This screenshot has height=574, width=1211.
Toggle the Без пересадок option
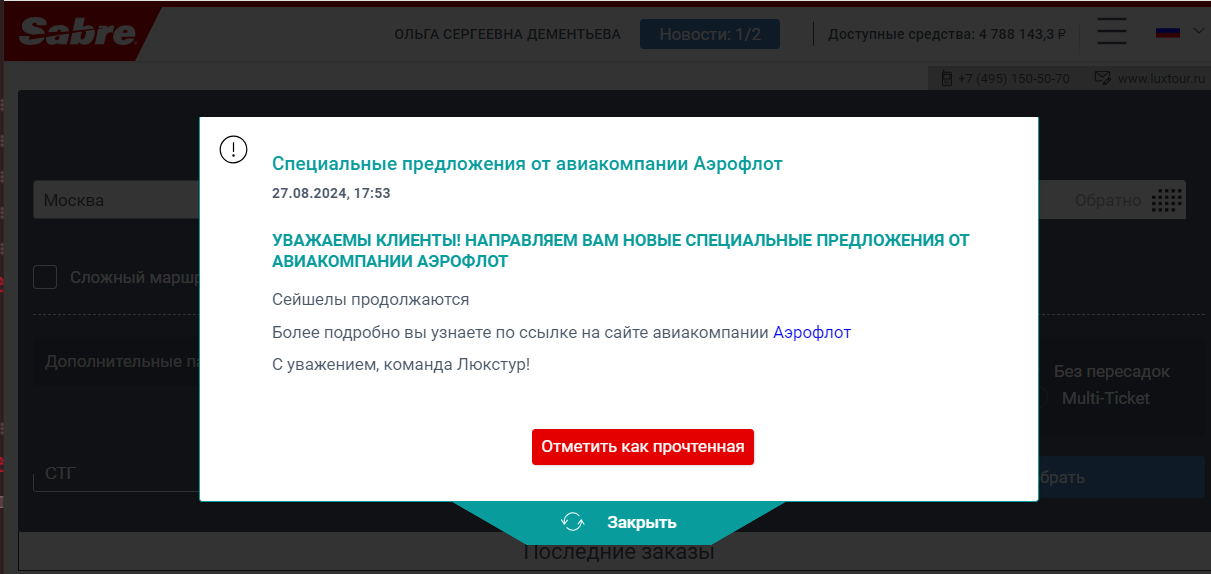[x=1111, y=372]
